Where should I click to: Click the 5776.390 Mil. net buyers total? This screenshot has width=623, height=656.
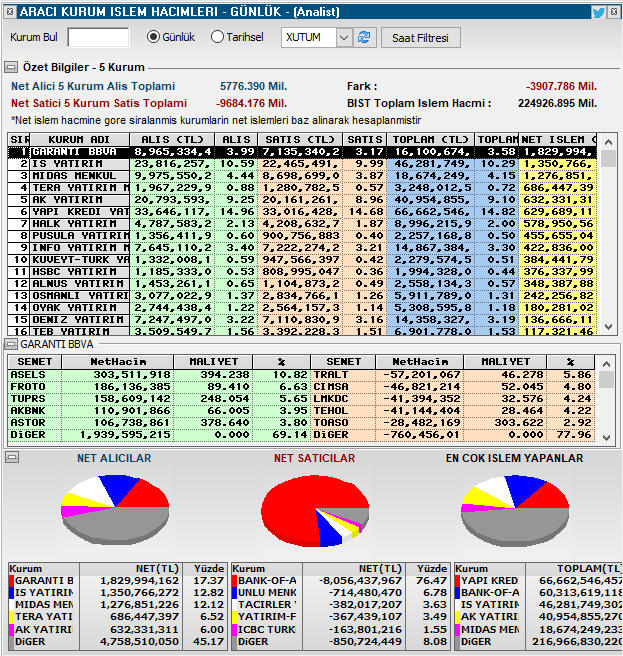pos(254,87)
